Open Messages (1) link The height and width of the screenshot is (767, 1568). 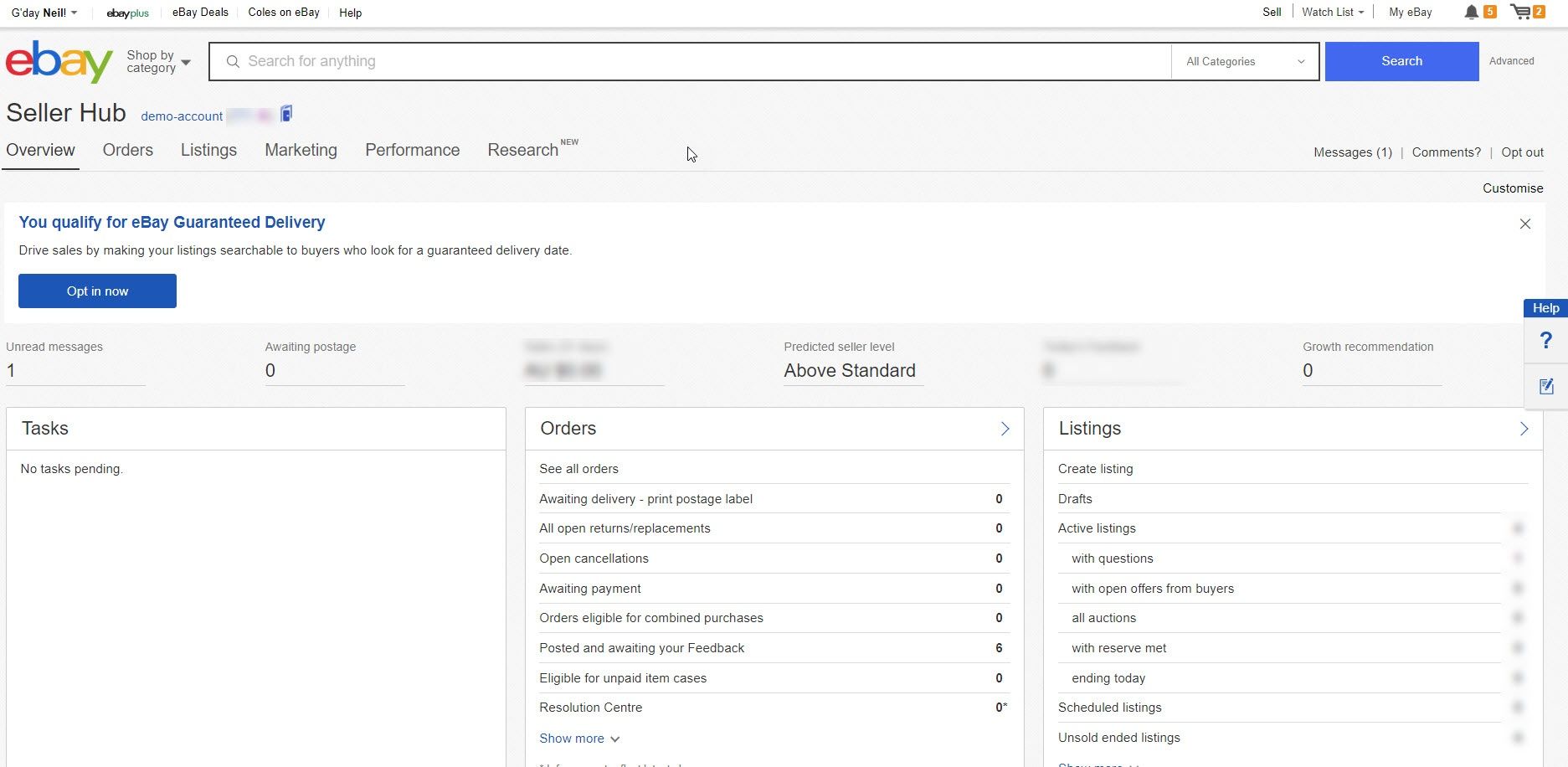1352,152
